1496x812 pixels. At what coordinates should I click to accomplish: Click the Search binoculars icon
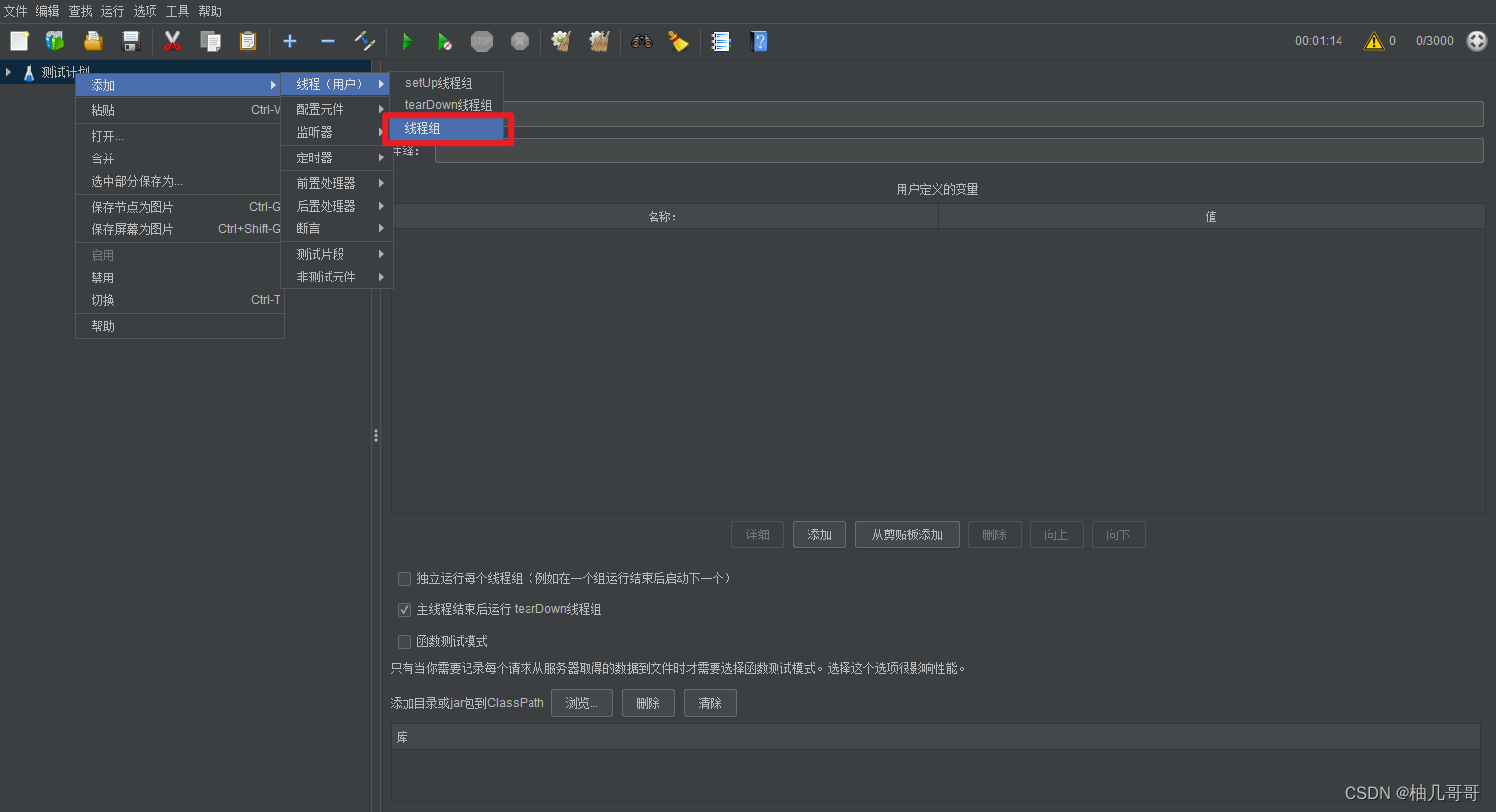point(642,41)
